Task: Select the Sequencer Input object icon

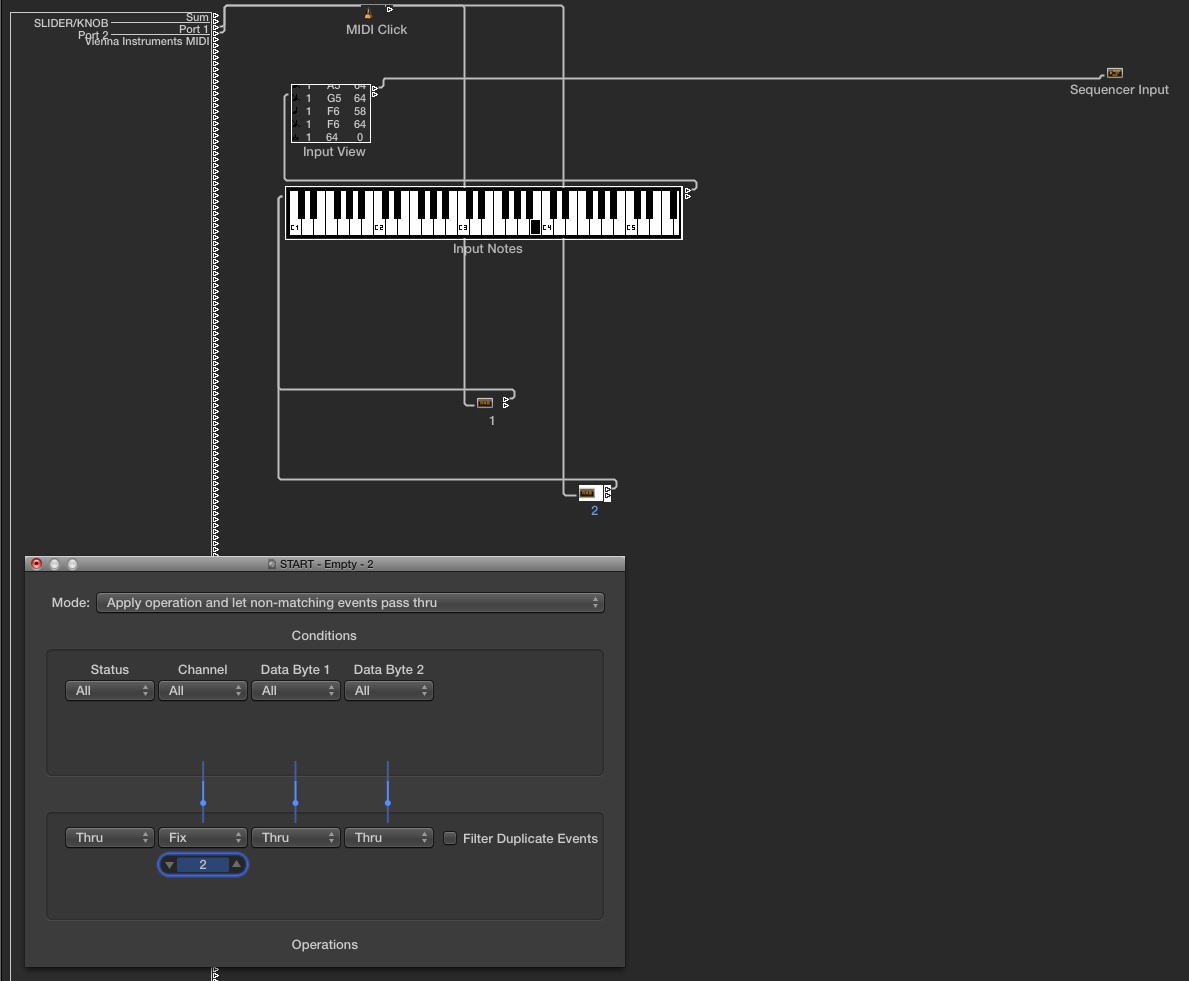Action: pyautogui.click(x=1114, y=73)
